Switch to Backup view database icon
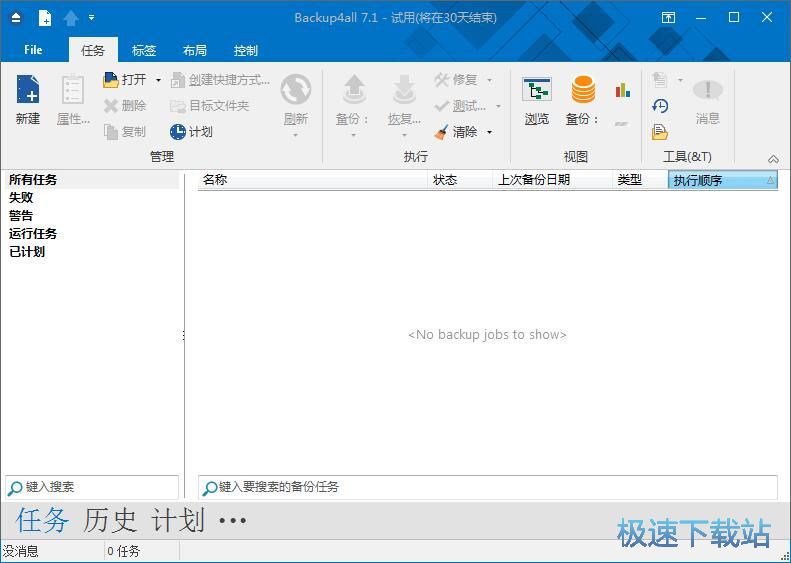The width and height of the screenshot is (791, 563). coord(583,90)
